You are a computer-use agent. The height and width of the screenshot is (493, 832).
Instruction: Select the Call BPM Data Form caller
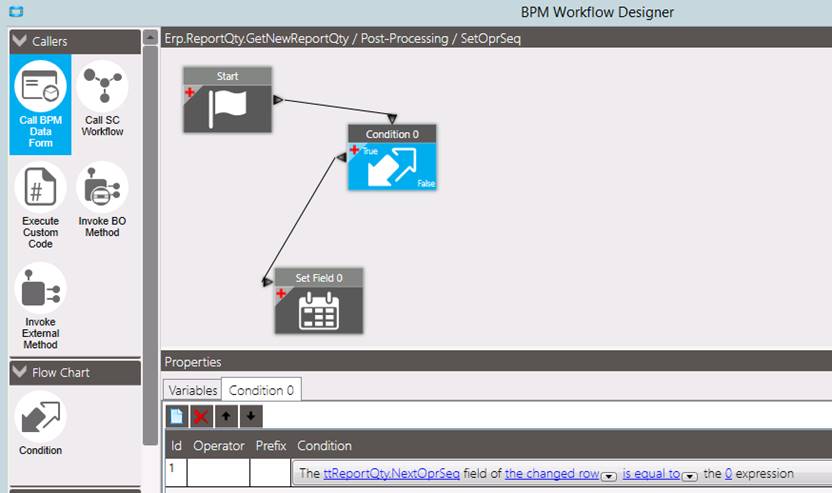click(40, 104)
